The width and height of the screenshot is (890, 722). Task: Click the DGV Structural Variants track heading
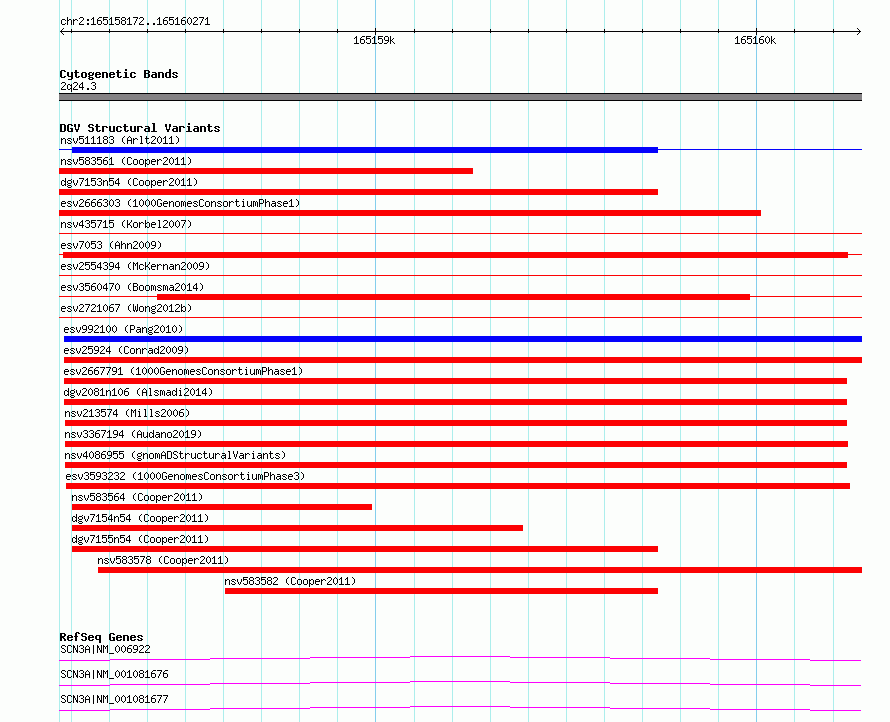(x=140, y=128)
